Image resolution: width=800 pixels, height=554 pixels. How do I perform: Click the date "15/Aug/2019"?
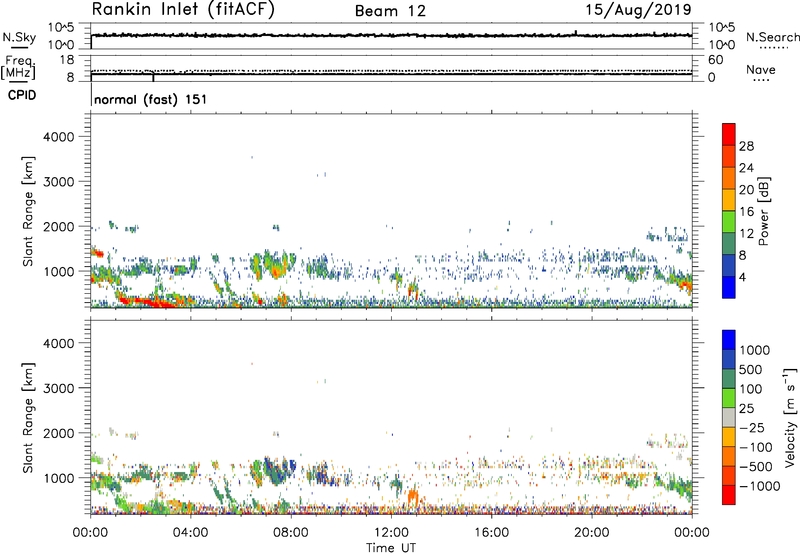[638, 10]
